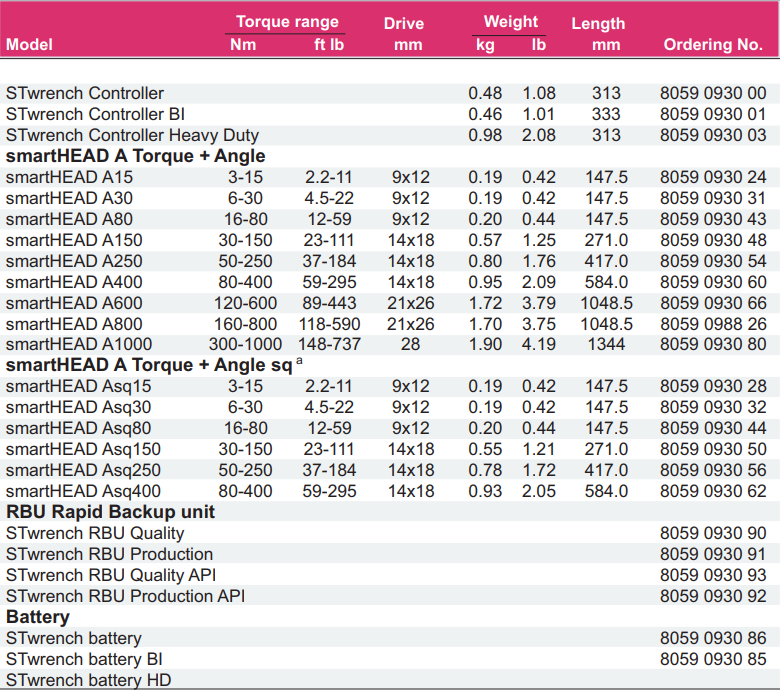Click the 30-150 Nm value for smartHEAD A150

point(245,240)
